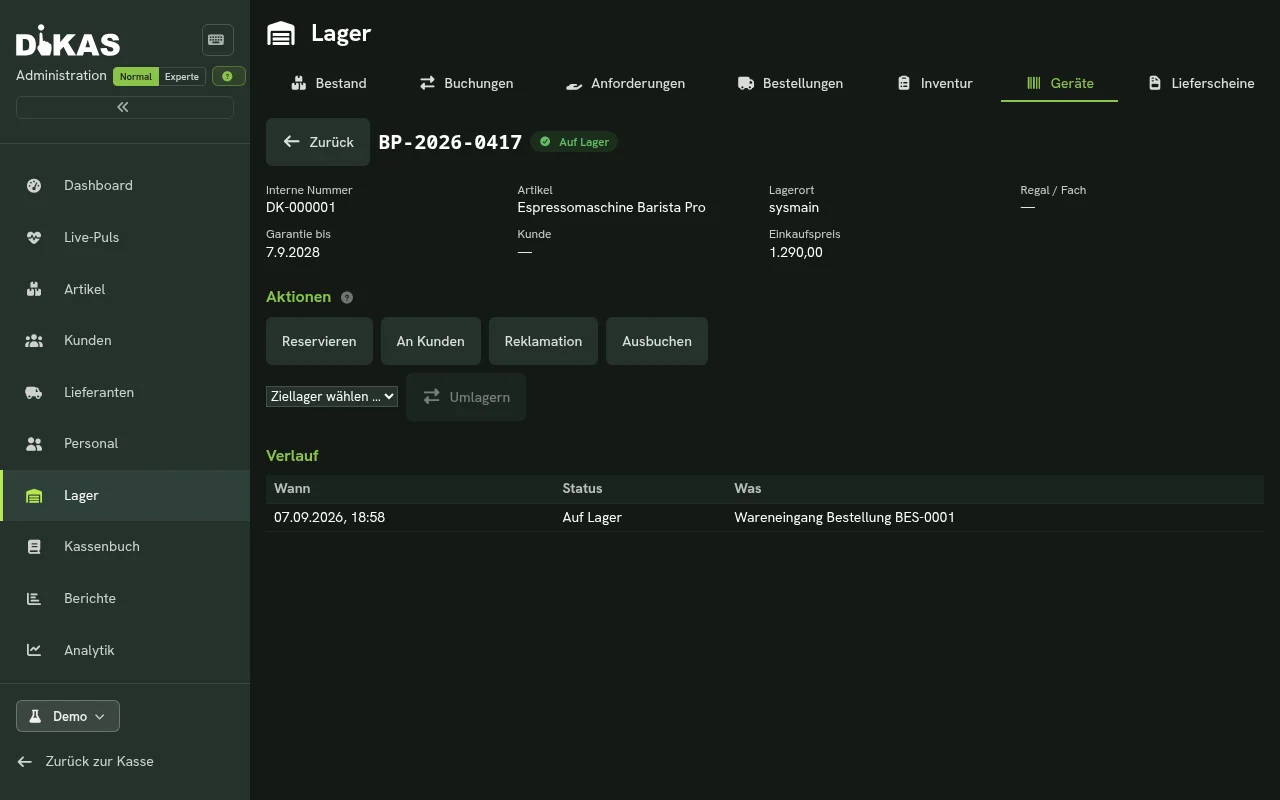The width and height of the screenshot is (1280, 800).
Task: Select Lager in the sidebar
Action: coord(125,495)
